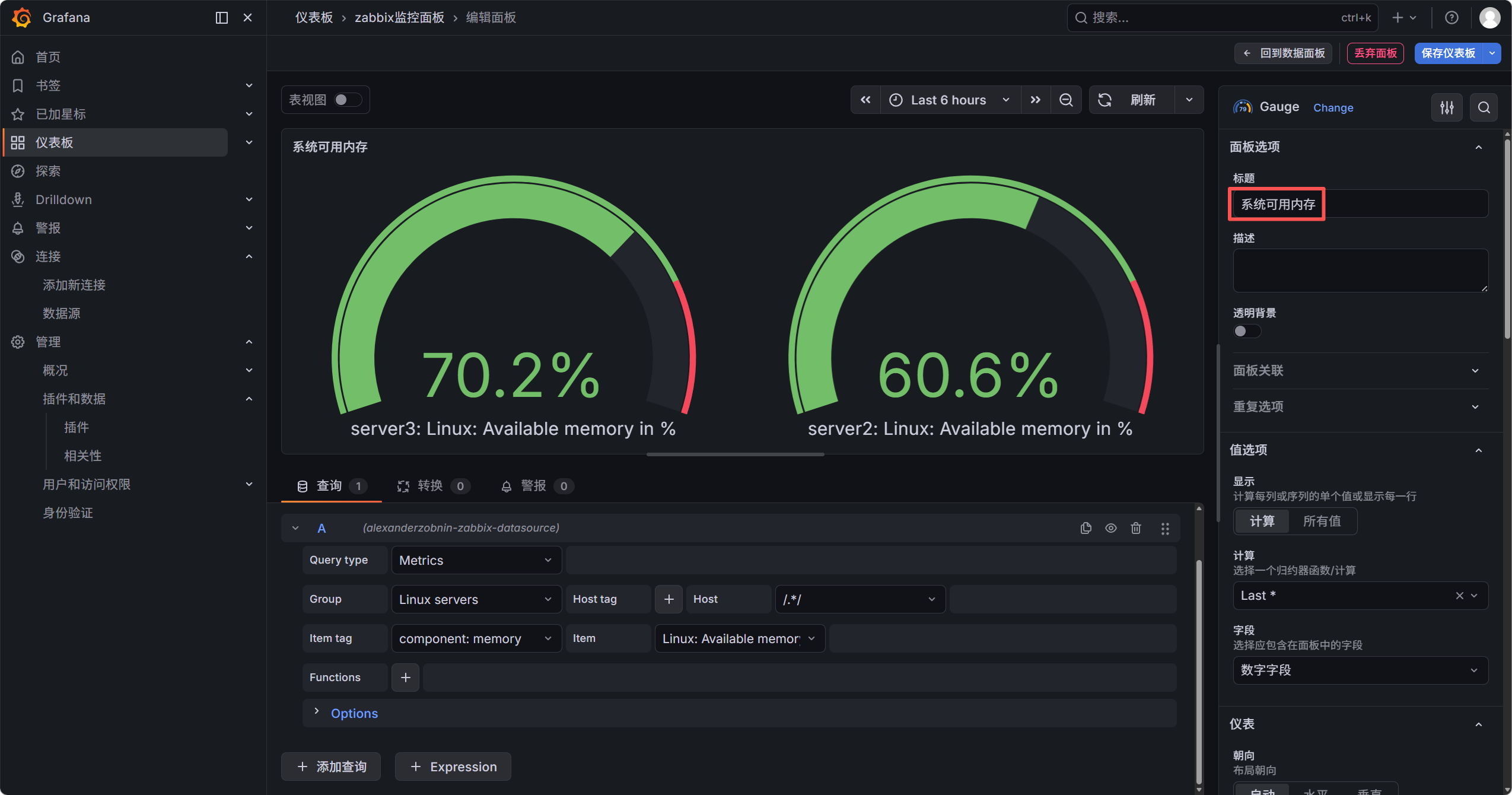Dock the sidebar menu icon
The width and height of the screenshot is (1512, 795).
pos(222,18)
